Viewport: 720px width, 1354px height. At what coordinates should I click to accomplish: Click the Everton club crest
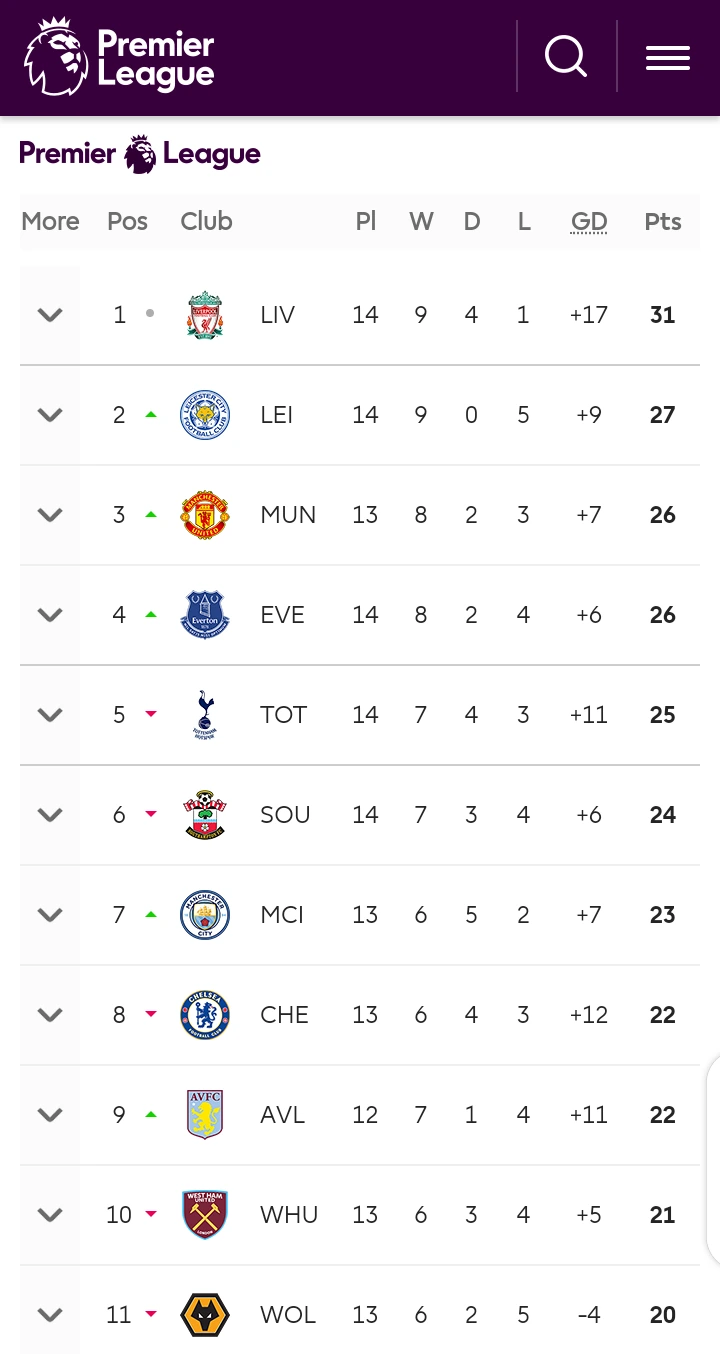pos(205,615)
